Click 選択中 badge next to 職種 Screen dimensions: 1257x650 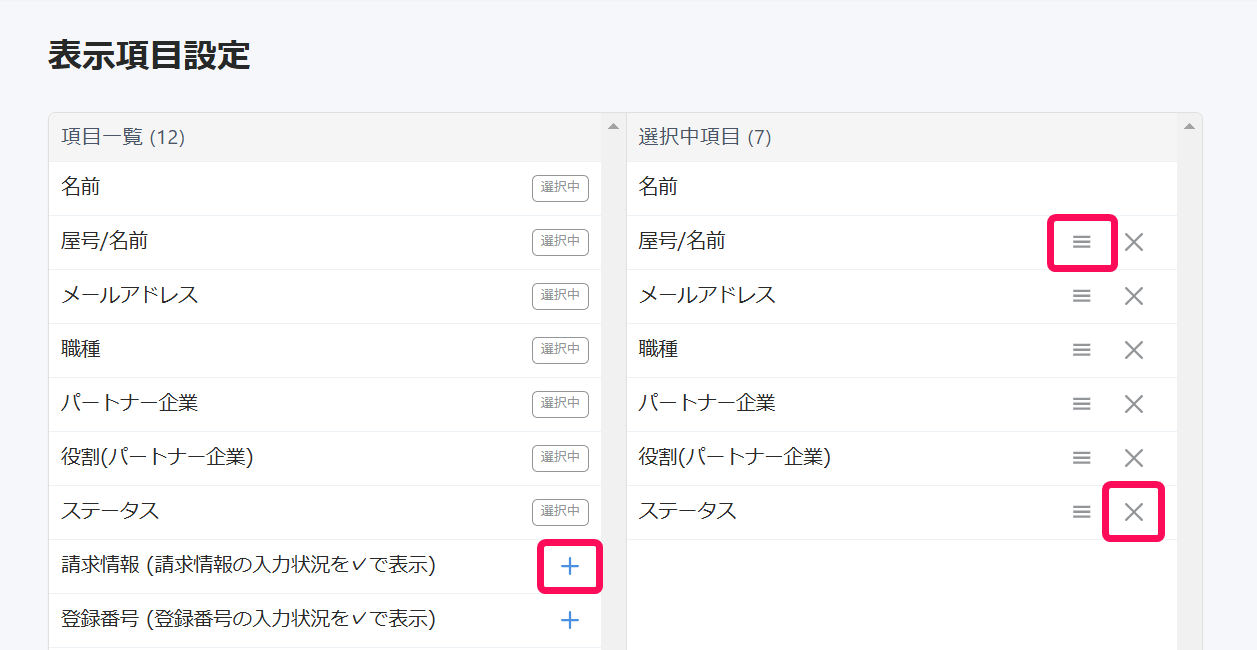pos(560,350)
